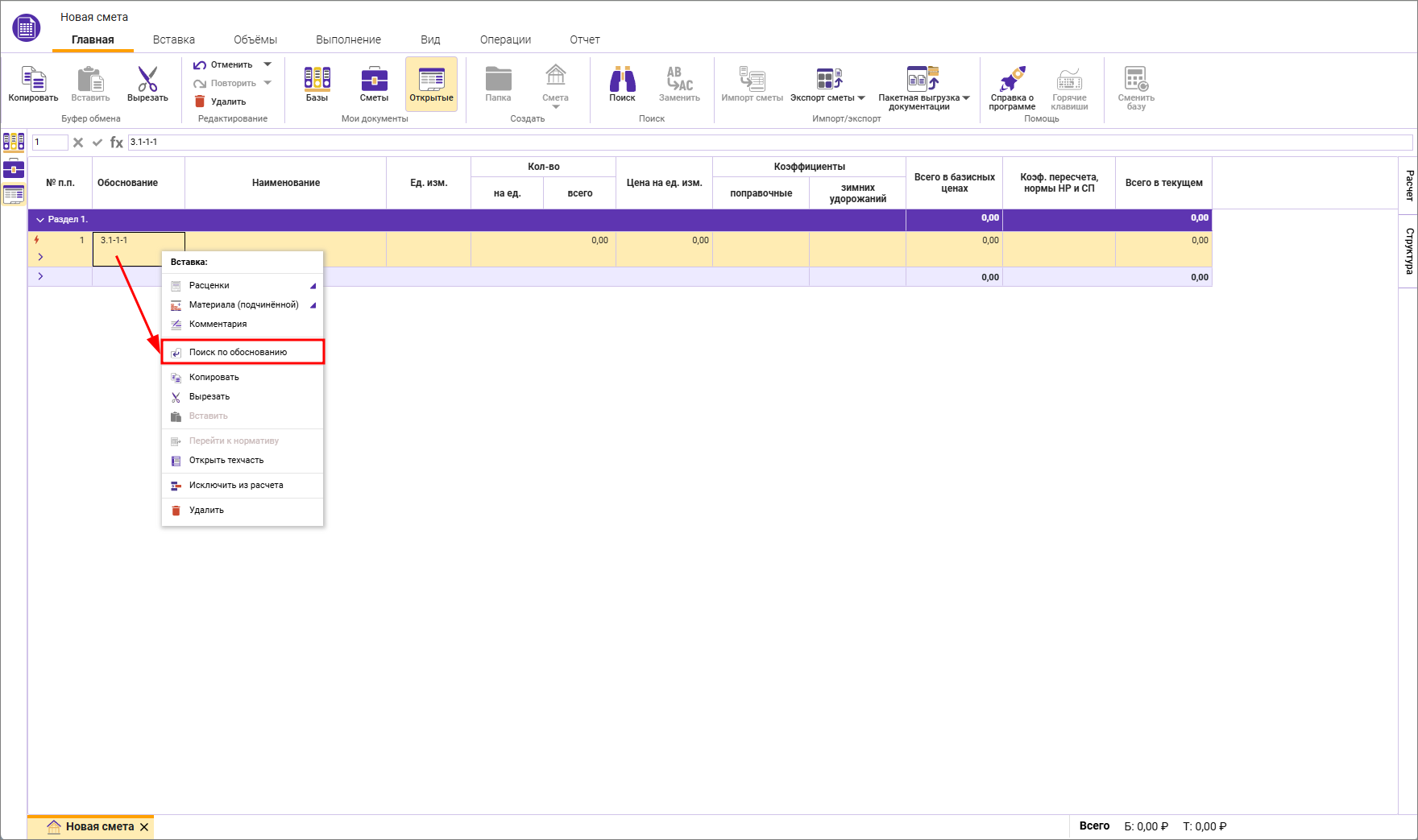Image resolution: width=1418 pixels, height=840 pixels.
Task: Click the Базы databases icon in ribbon
Action: [x=317, y=81]
